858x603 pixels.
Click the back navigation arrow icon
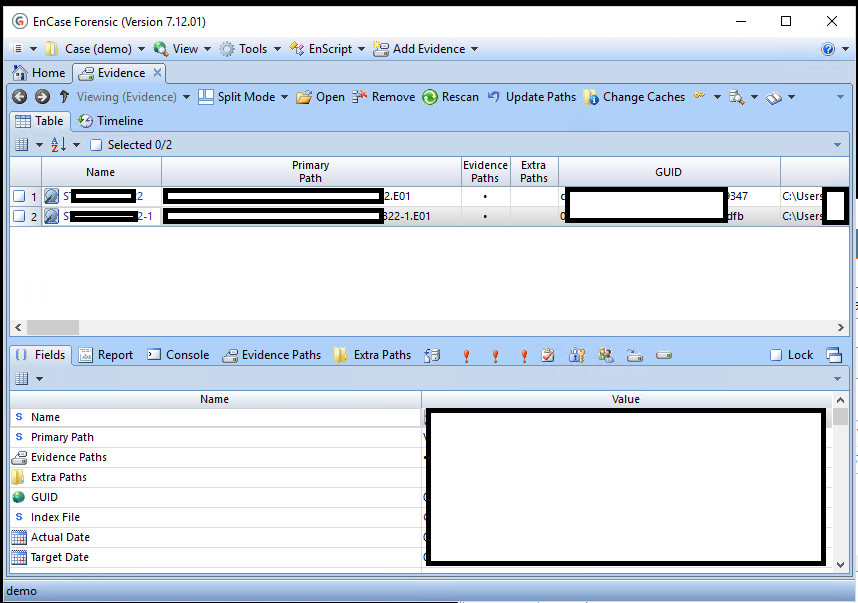point(20,97)
